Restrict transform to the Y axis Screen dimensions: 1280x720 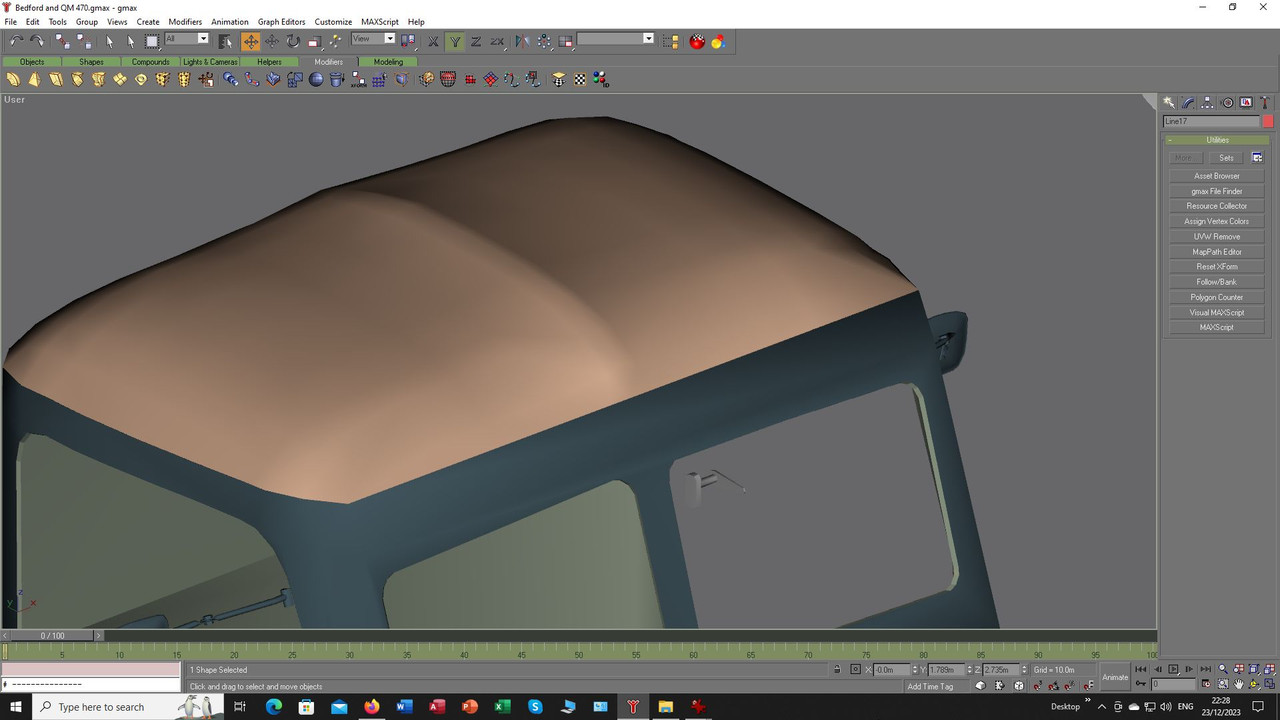pyautogui.click(x=455, y=41)
